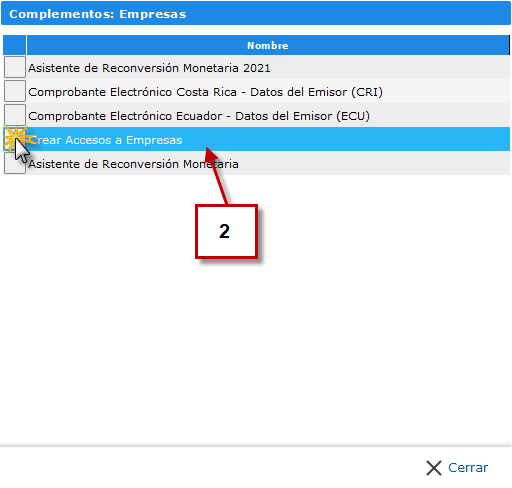Click the red annotation box labeled 2

(x=226, y=231)
